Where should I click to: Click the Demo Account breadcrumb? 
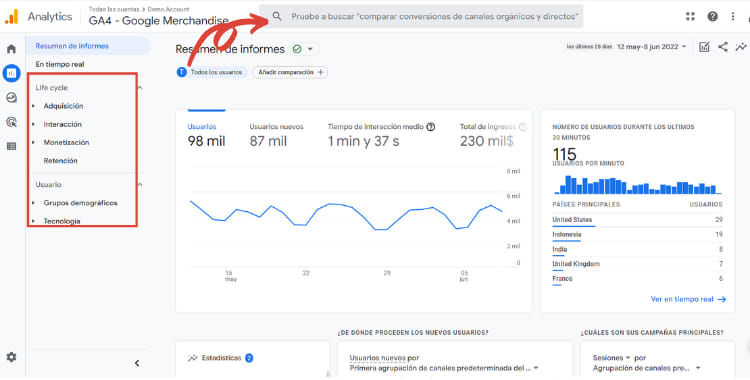click(168, 9)
